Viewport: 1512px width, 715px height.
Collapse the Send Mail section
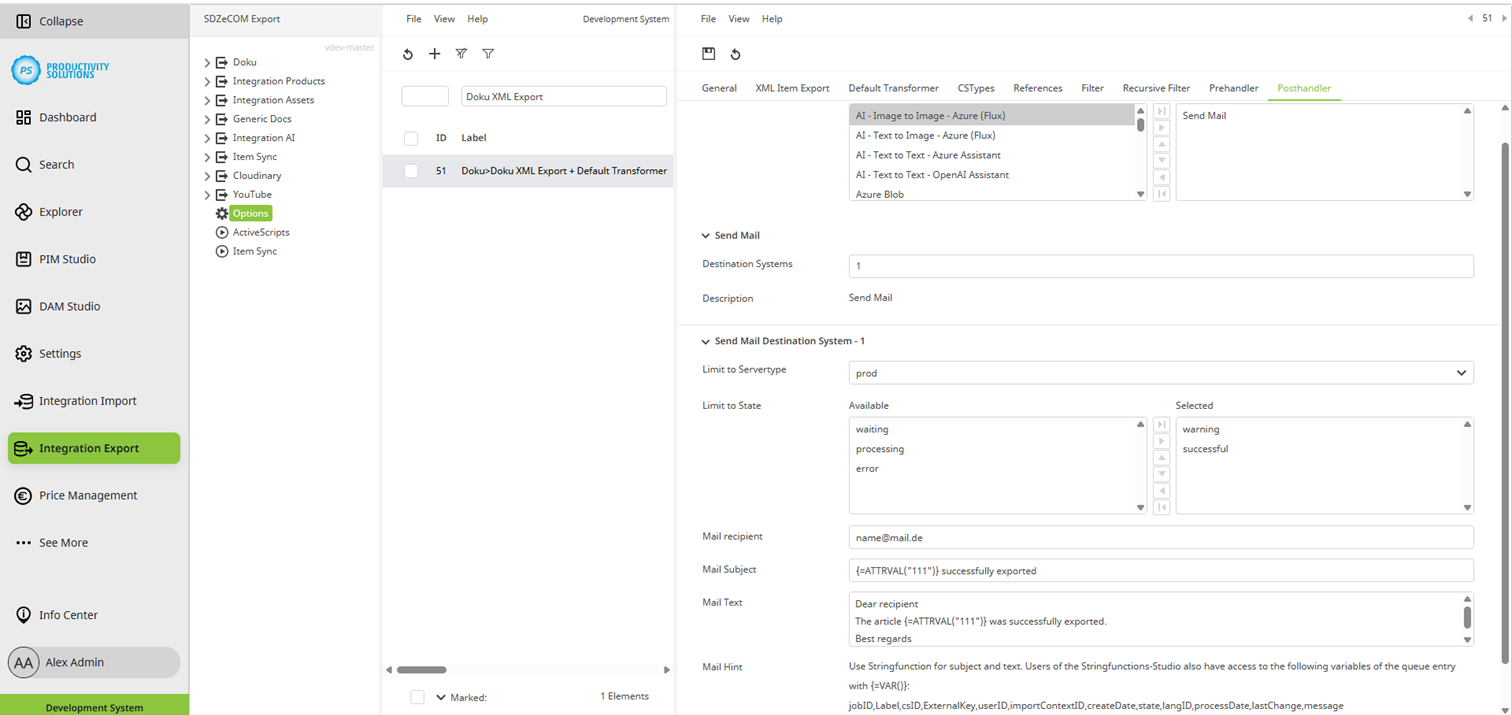pyautogui.click(x=705, y=235)
